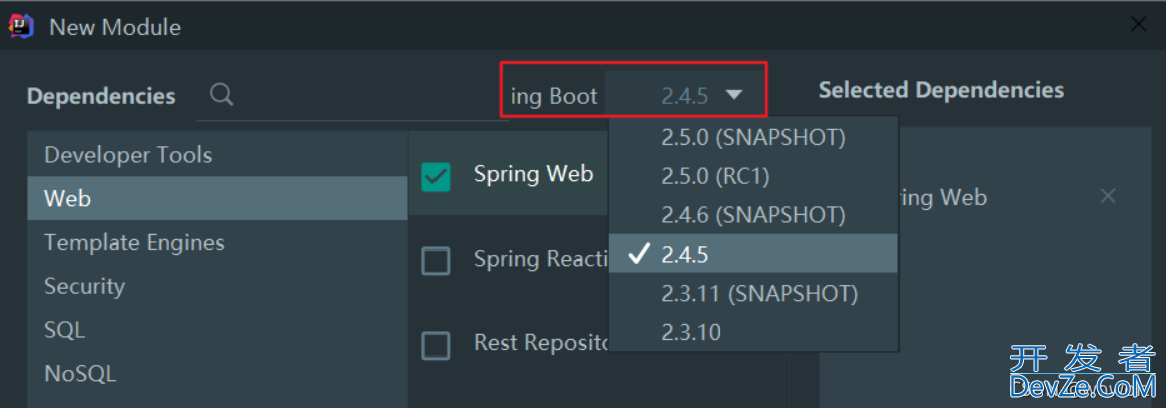Select the NoSQL category

[x=217, y=373]
